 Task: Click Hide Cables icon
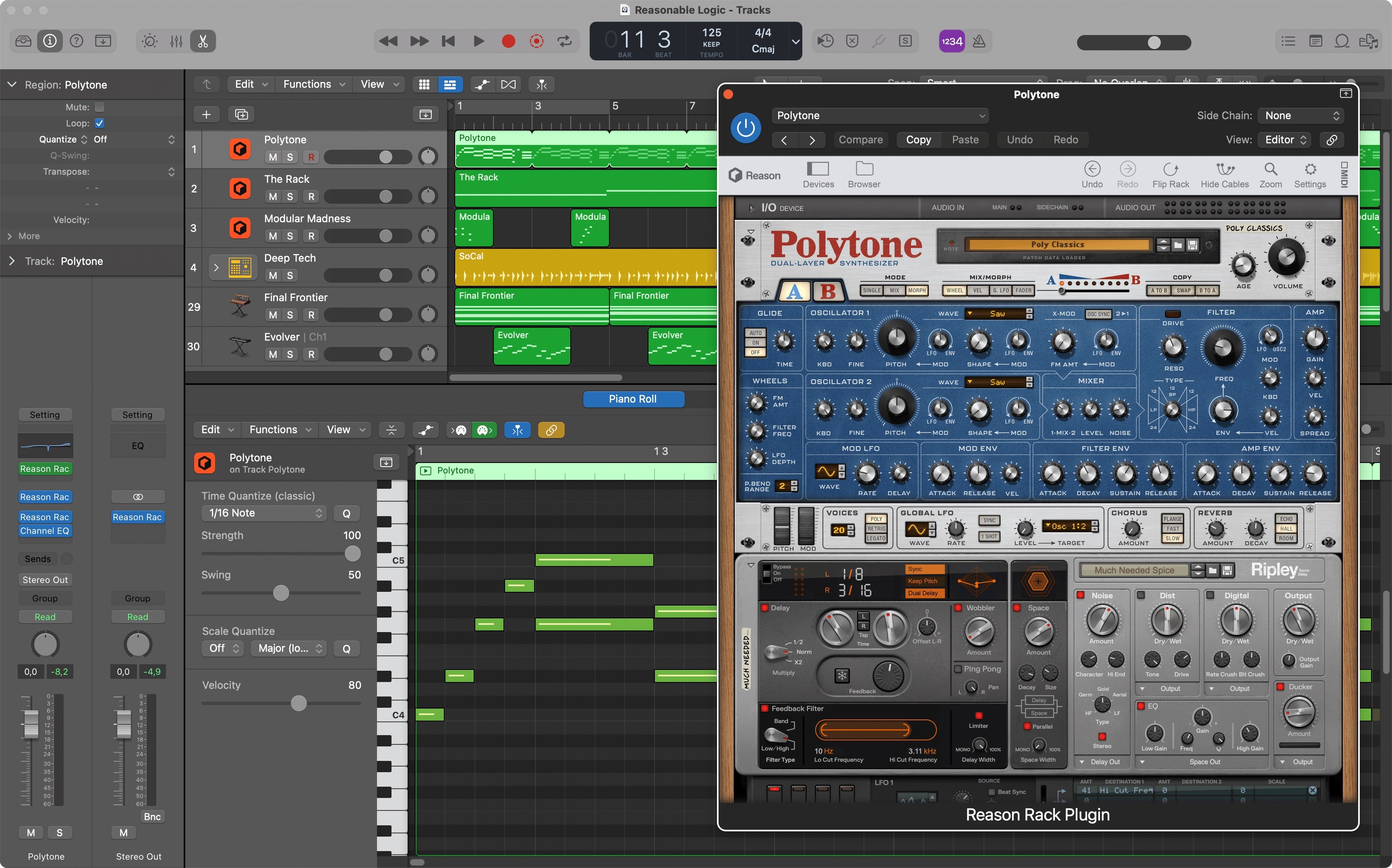1225,174
